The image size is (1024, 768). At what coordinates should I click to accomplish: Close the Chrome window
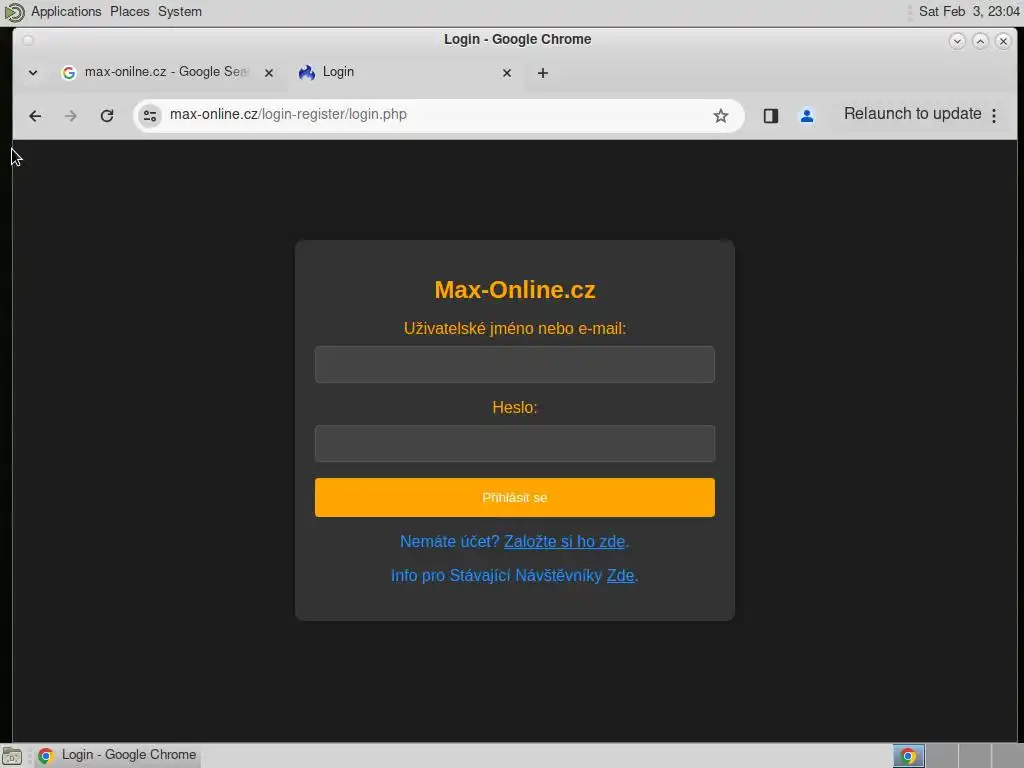(x=1003, y=41)
